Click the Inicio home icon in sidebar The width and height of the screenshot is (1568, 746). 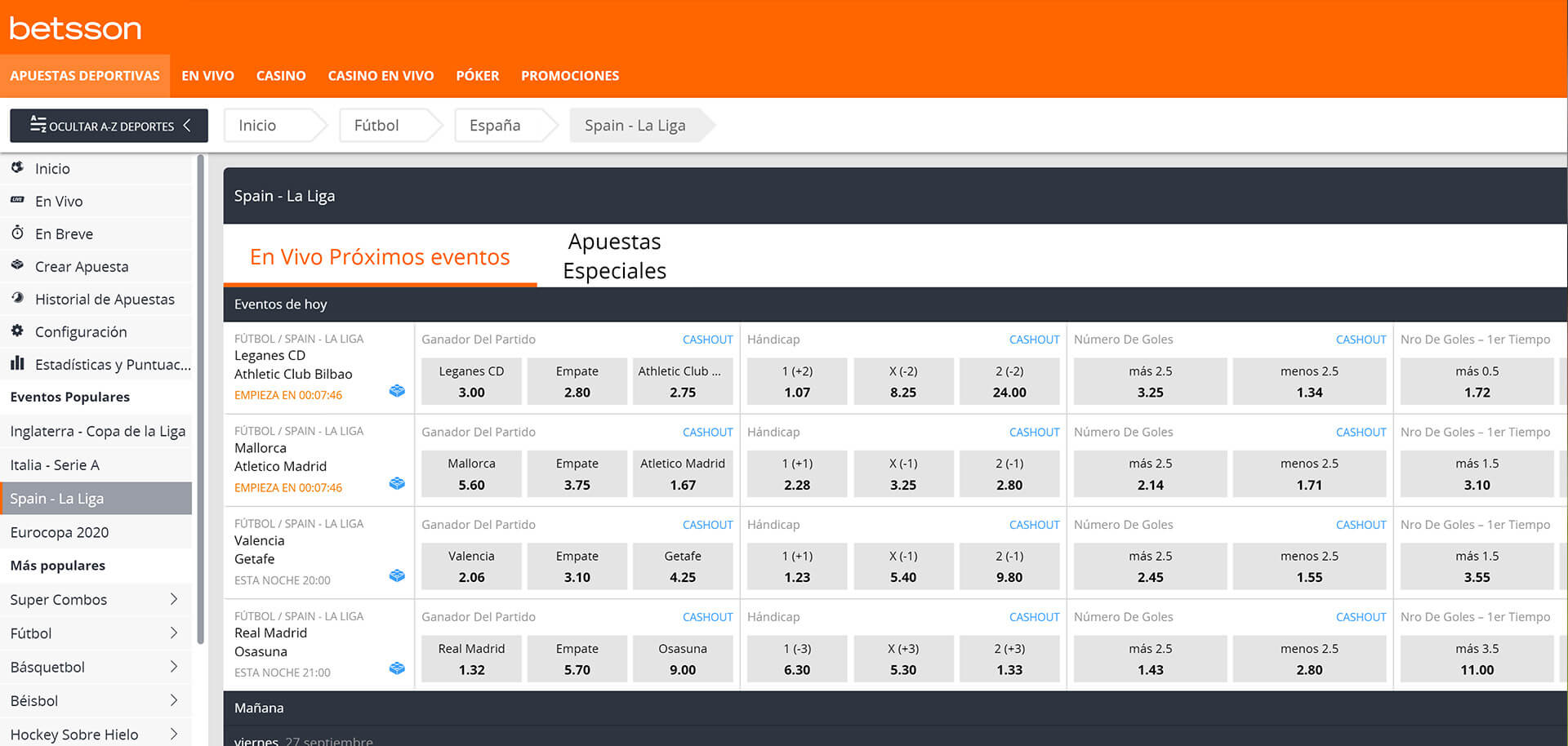17,167
